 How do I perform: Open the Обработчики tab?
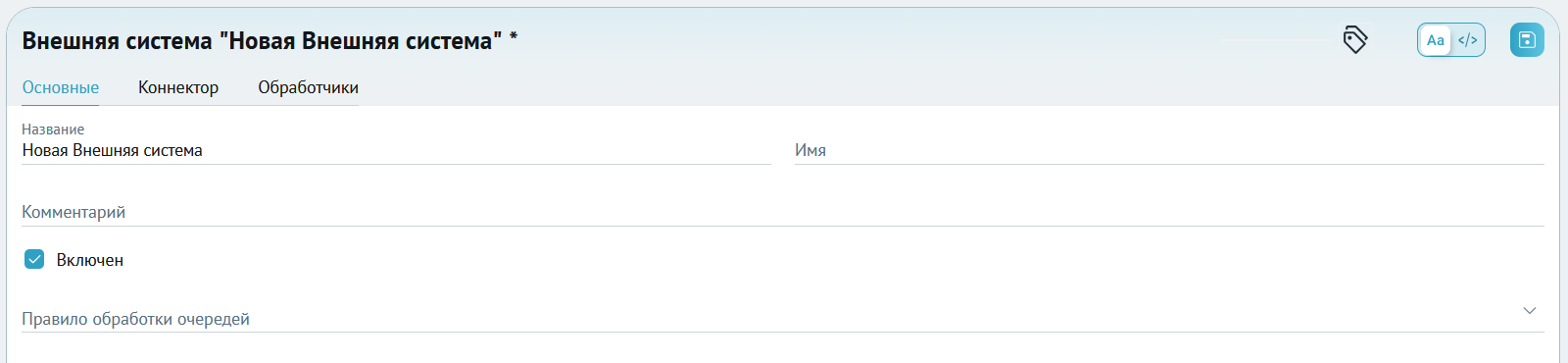308,87
